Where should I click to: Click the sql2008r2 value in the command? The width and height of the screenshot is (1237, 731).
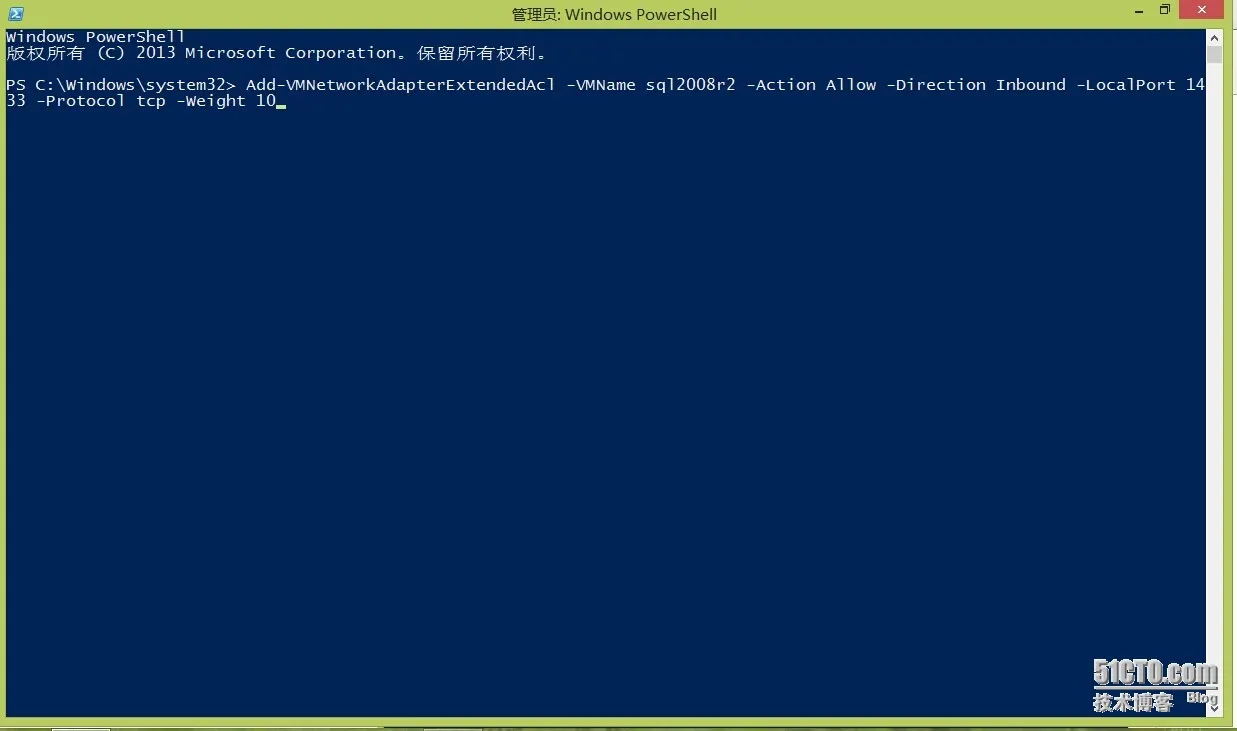coord(691,85)
